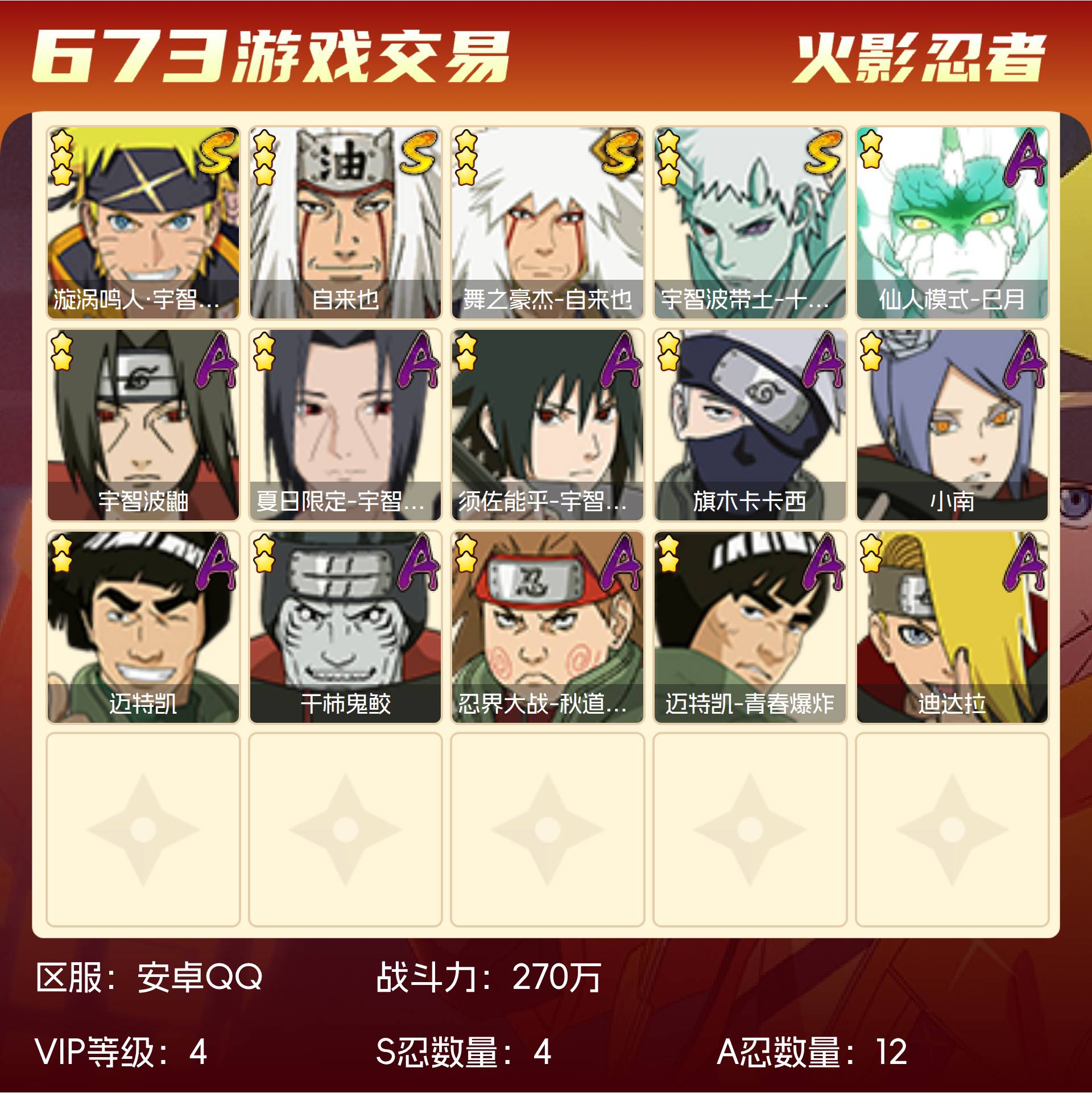1092x1093 pixels.
Task: Choose the 干柿鬼鲛 character card
Action: click(345, 627)
